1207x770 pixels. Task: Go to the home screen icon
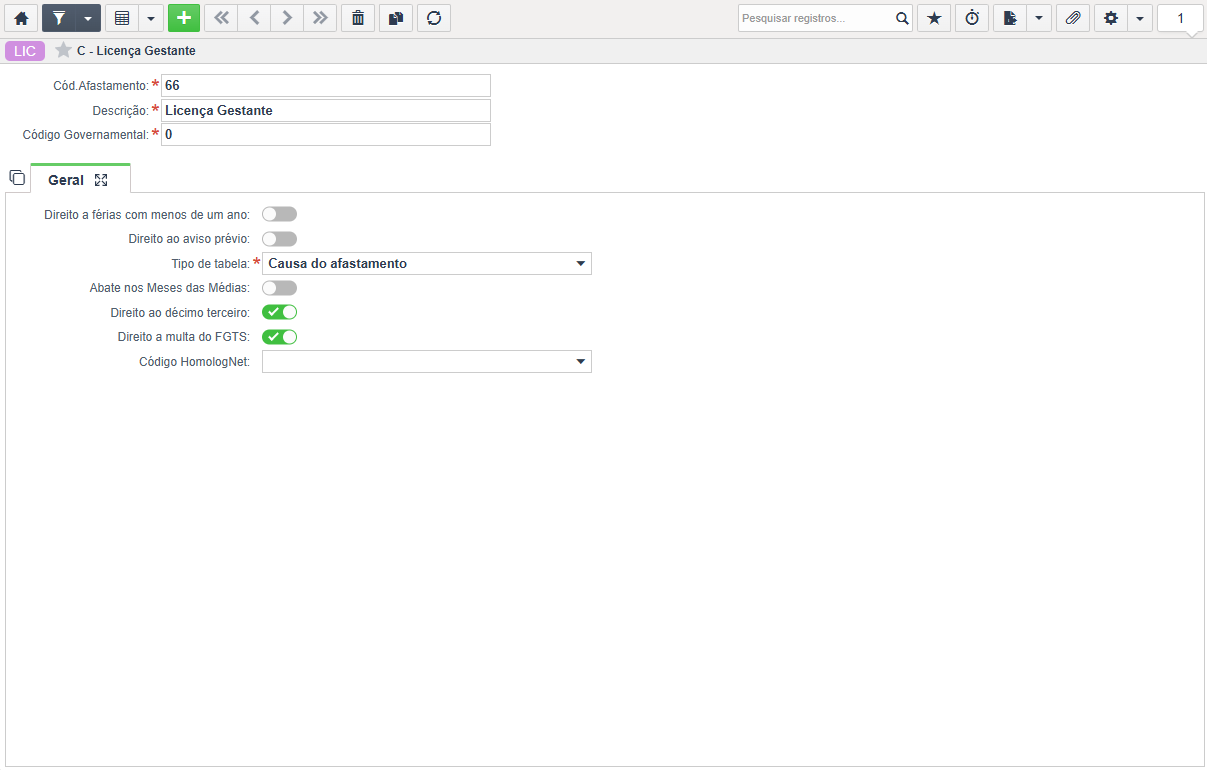[x=21, y=18]
